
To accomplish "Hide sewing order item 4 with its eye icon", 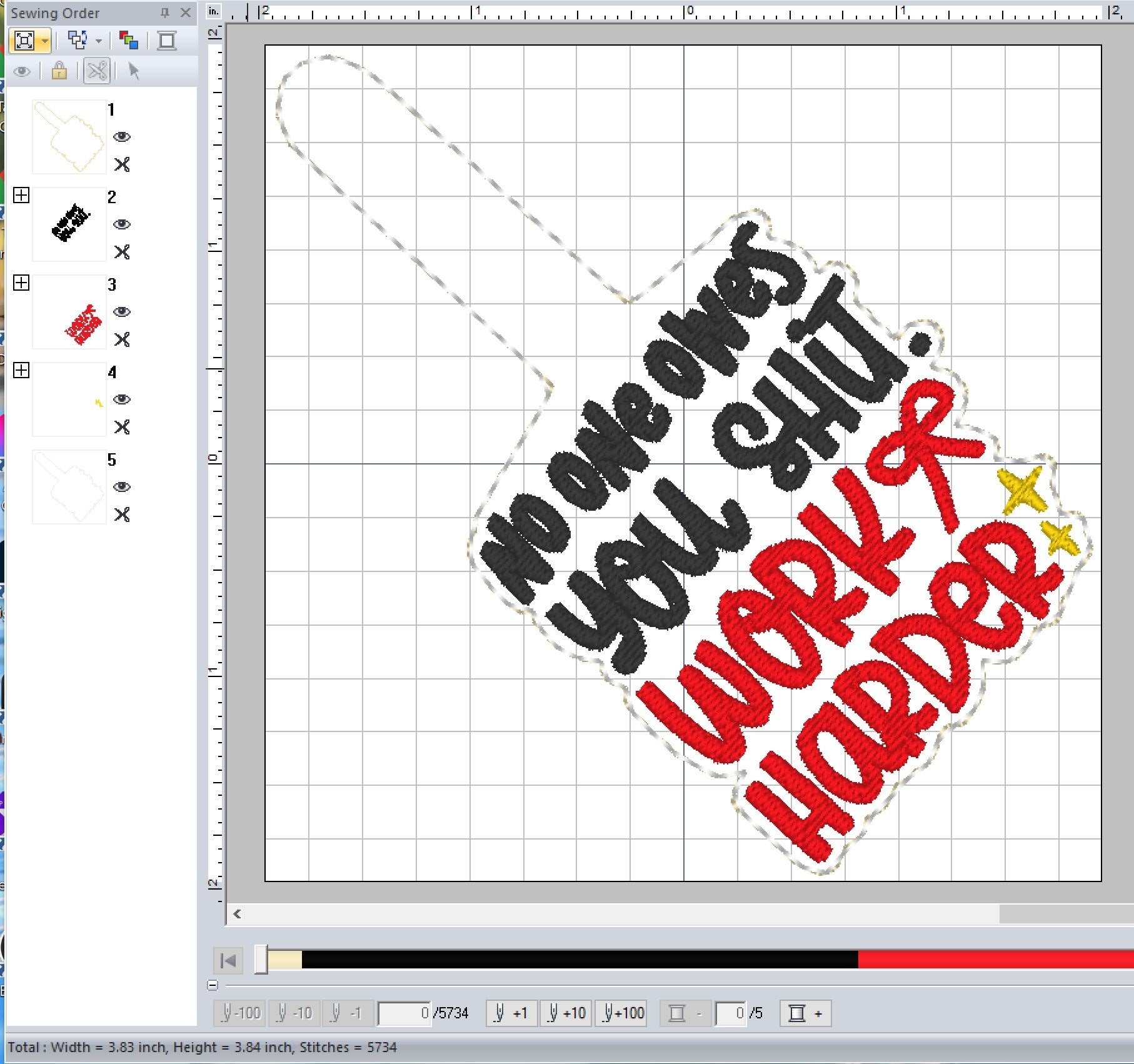I will click(x=122, y=399).
